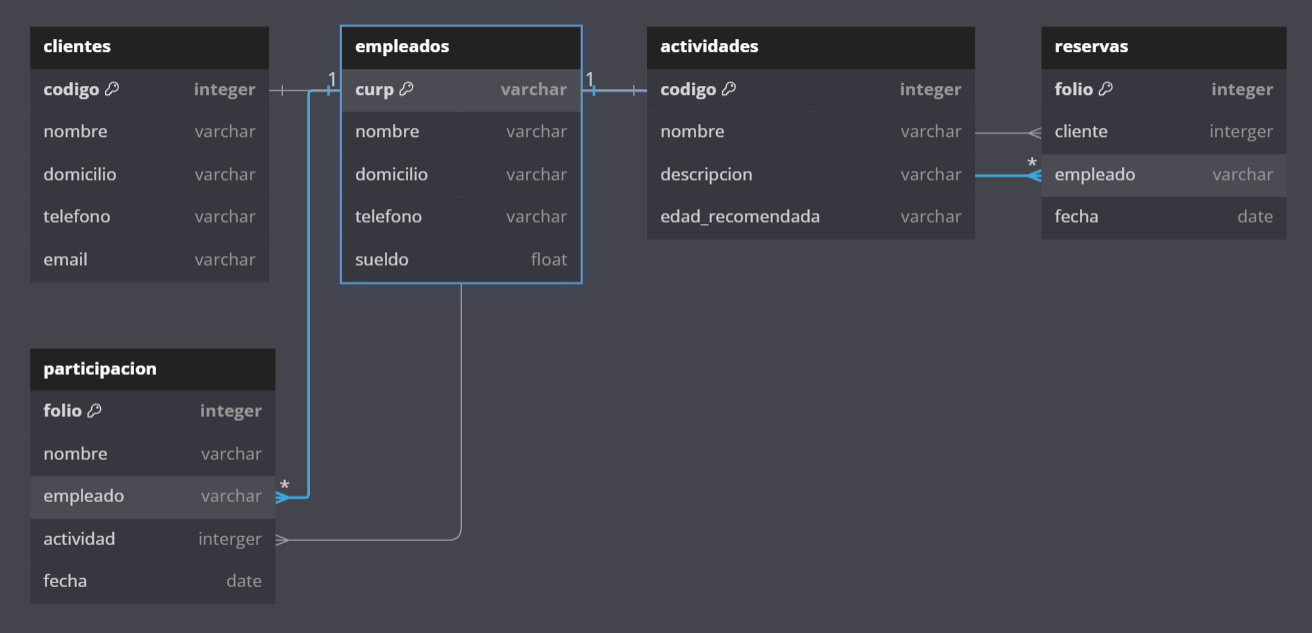
Task: Select the empleado field in participacion
Action: [152, 496]
